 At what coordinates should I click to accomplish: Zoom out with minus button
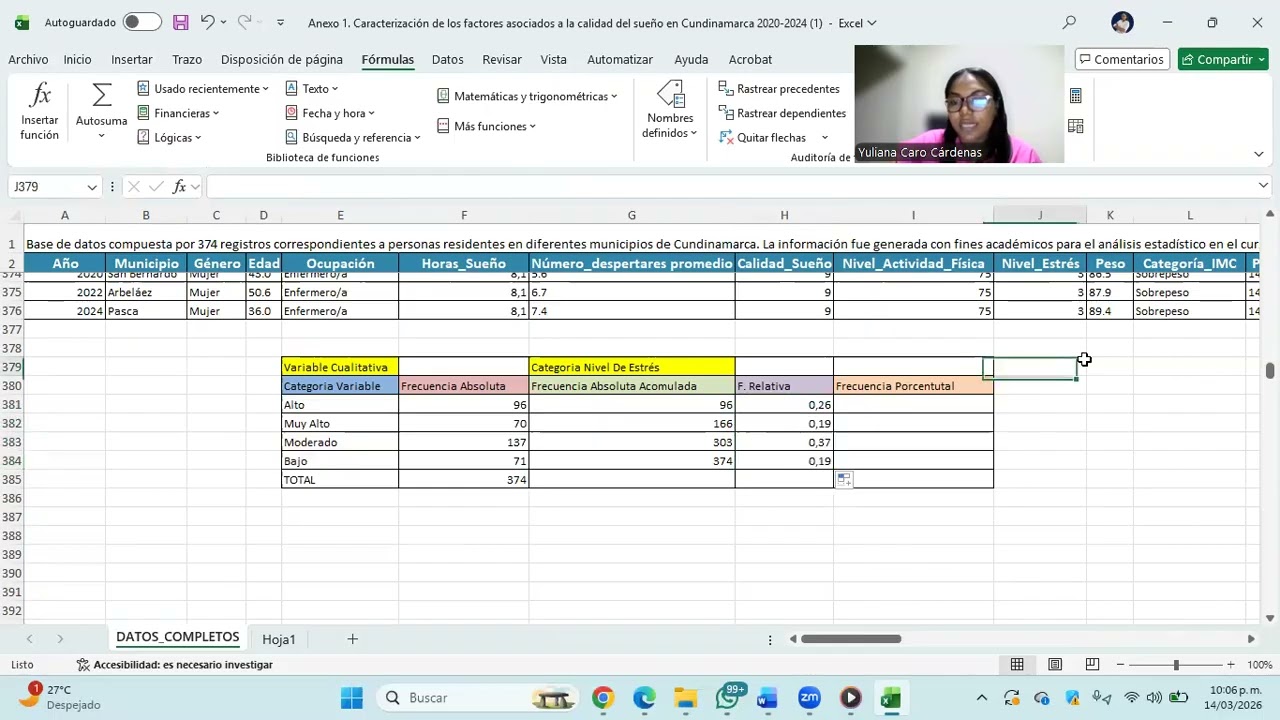1121,665
